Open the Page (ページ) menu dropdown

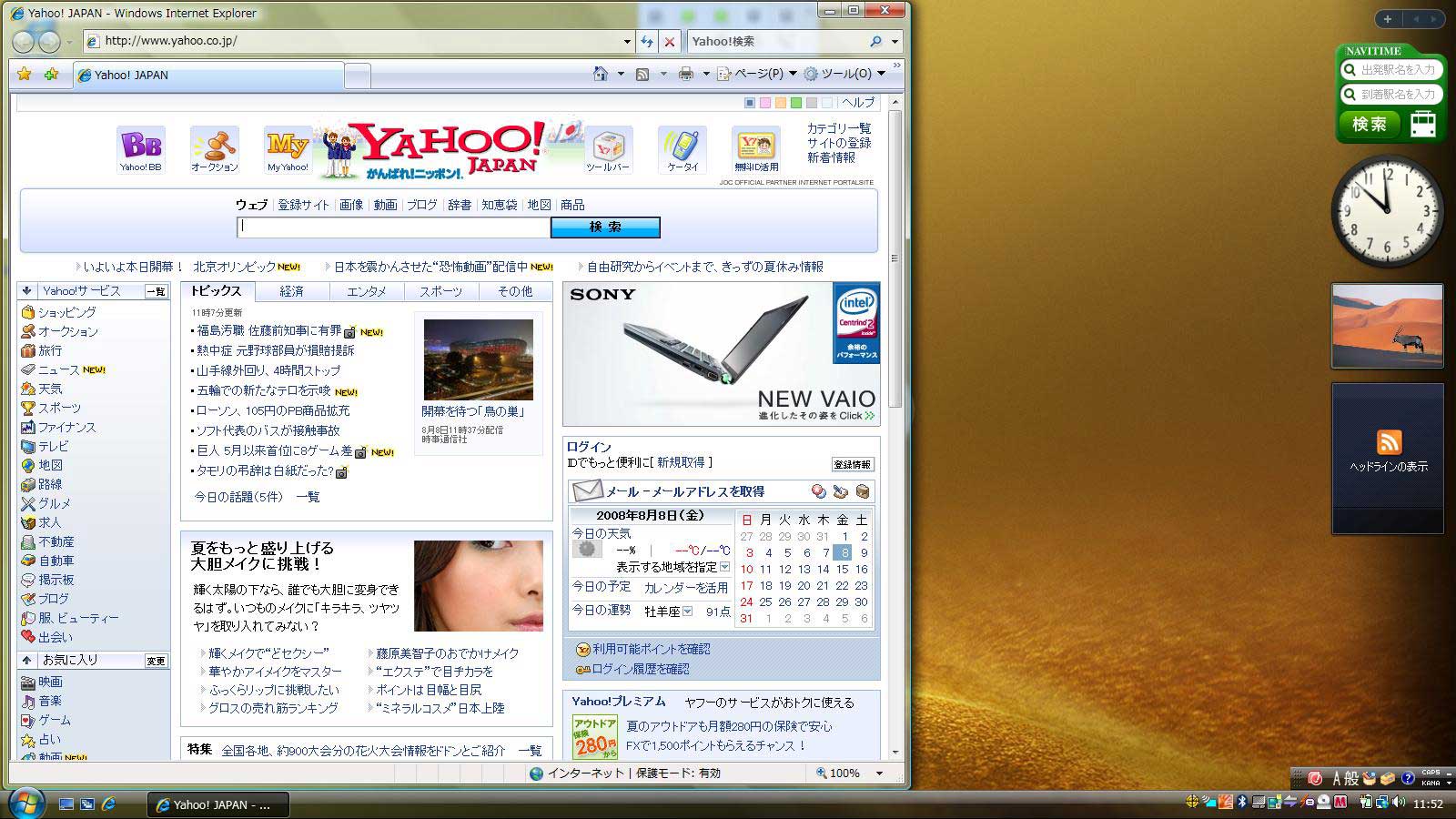[757, 74]
